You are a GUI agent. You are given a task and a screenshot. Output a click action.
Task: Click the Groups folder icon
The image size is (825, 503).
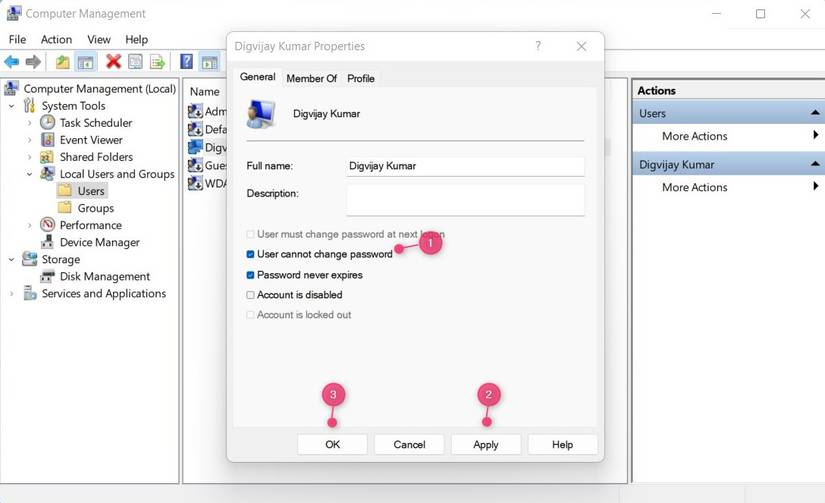pos(64,207)
